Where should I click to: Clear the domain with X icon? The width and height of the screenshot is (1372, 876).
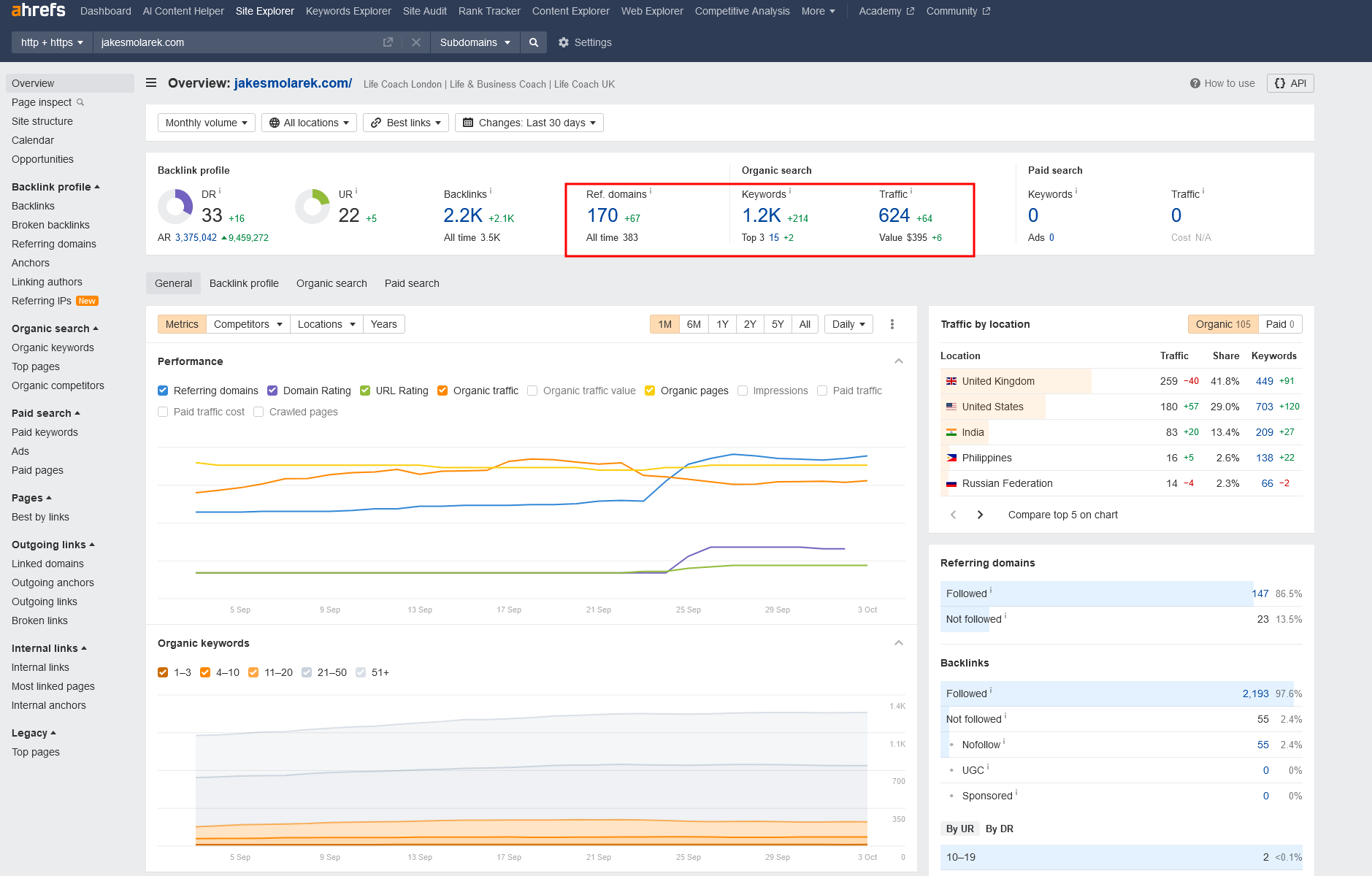[x=416, y=42]
